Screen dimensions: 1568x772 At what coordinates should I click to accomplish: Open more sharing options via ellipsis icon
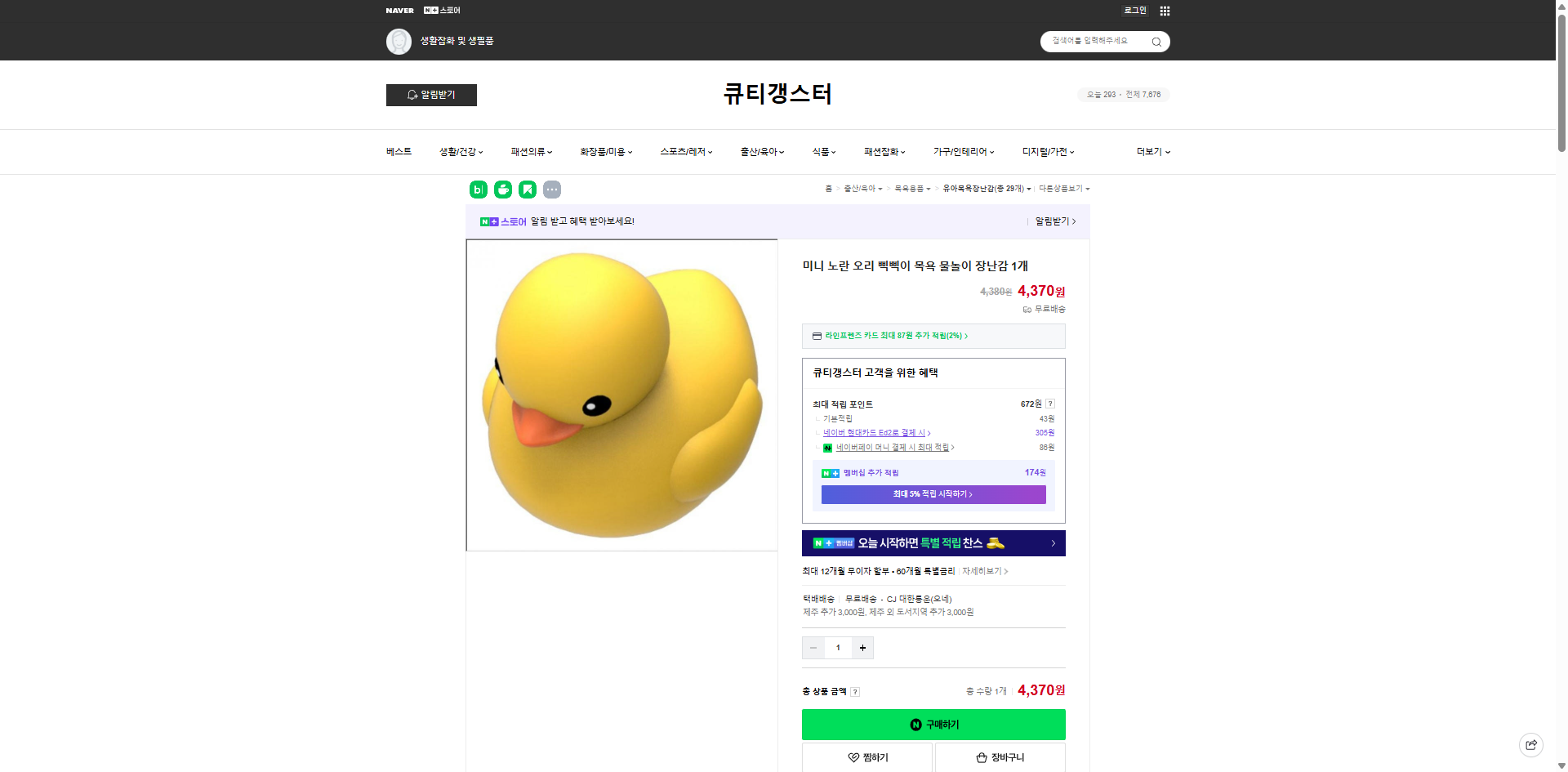coord(553,190)
